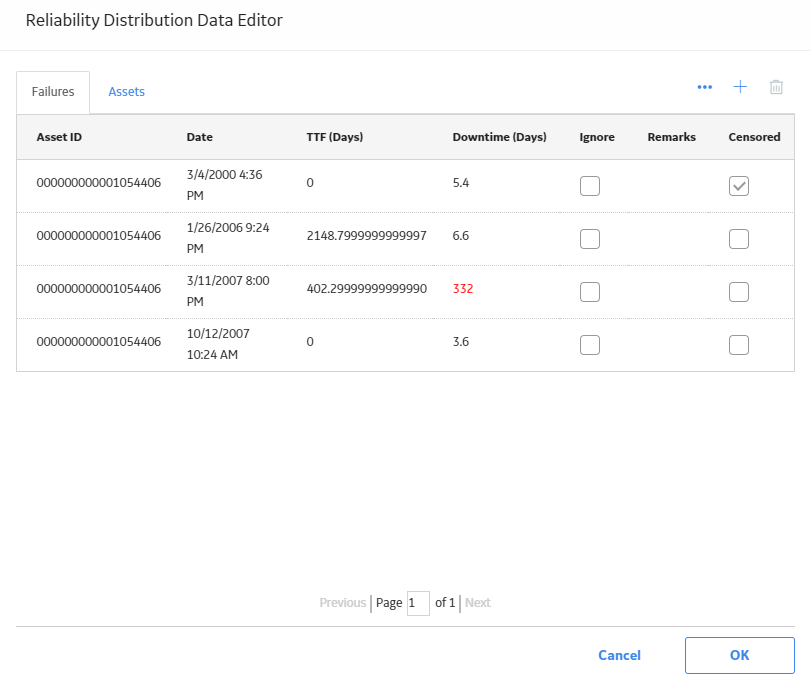Screen dimensions: 810x681
Task: Select the date 1/26/2006 9:24 PM
Action: pyautogui.click(x=228, y=238)
